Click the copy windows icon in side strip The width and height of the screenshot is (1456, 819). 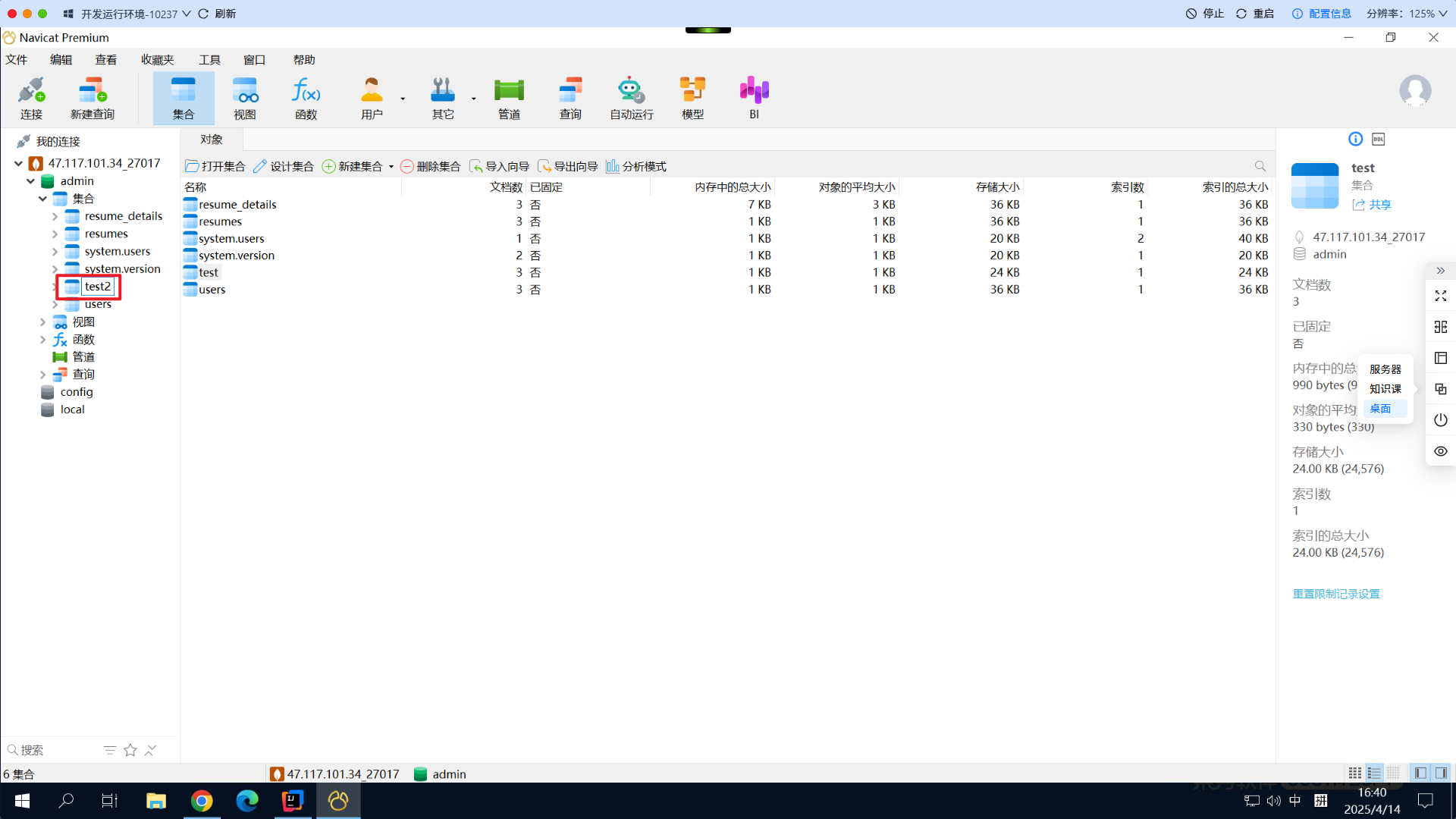pos(1441,389)
